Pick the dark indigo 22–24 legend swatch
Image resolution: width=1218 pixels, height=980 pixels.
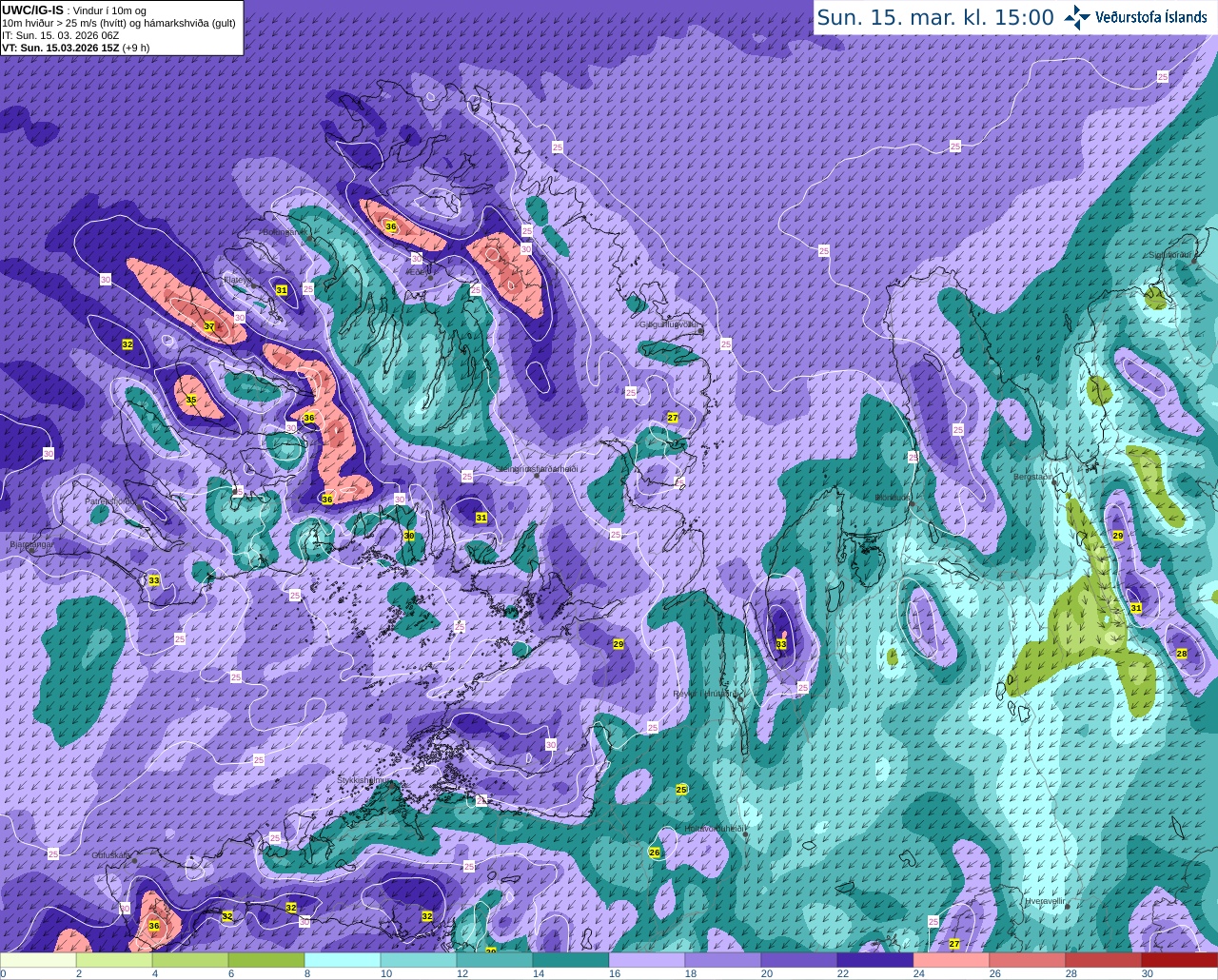[x=875, y=960]
